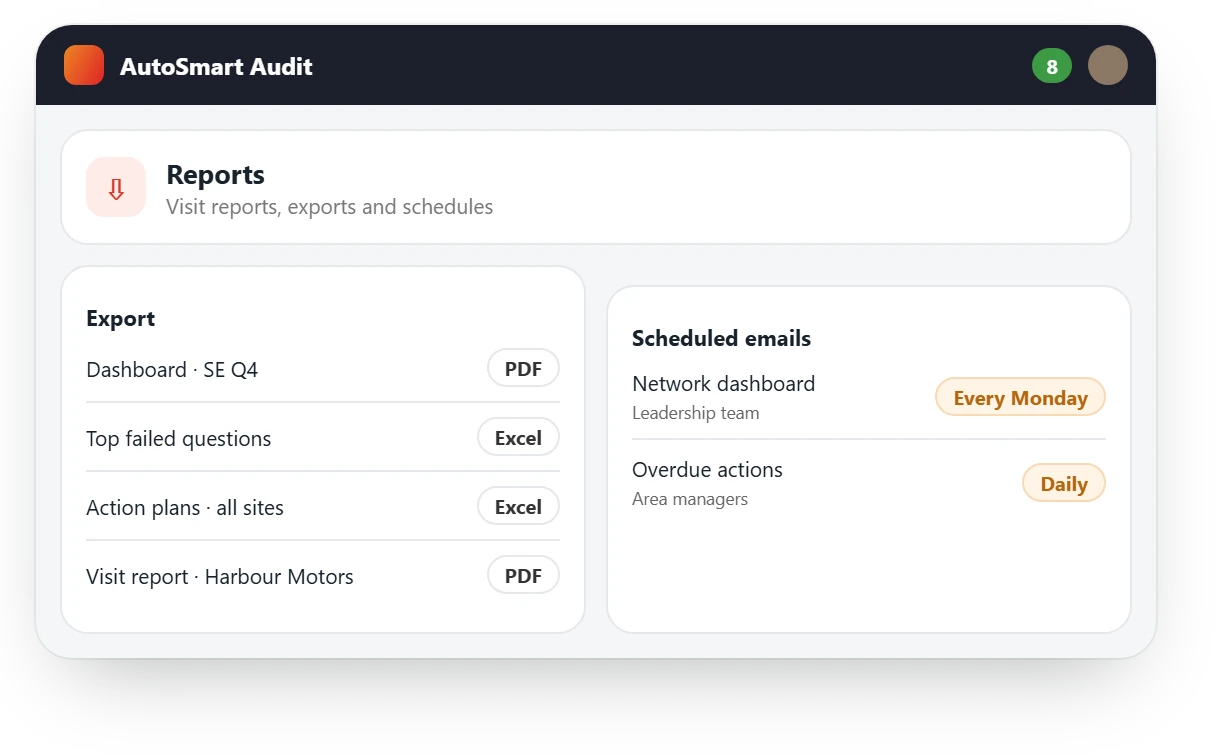
Task: Select the "Top failed questions" row label
Action: click(179, 439)
